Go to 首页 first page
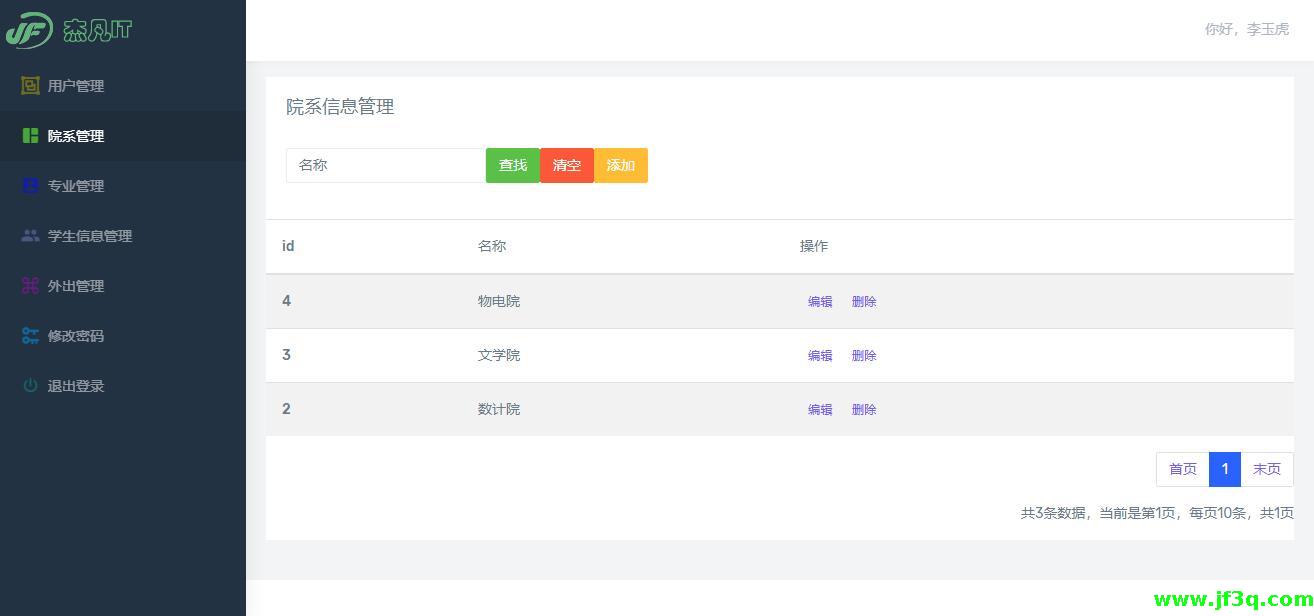 click(x=1182, y=469)
